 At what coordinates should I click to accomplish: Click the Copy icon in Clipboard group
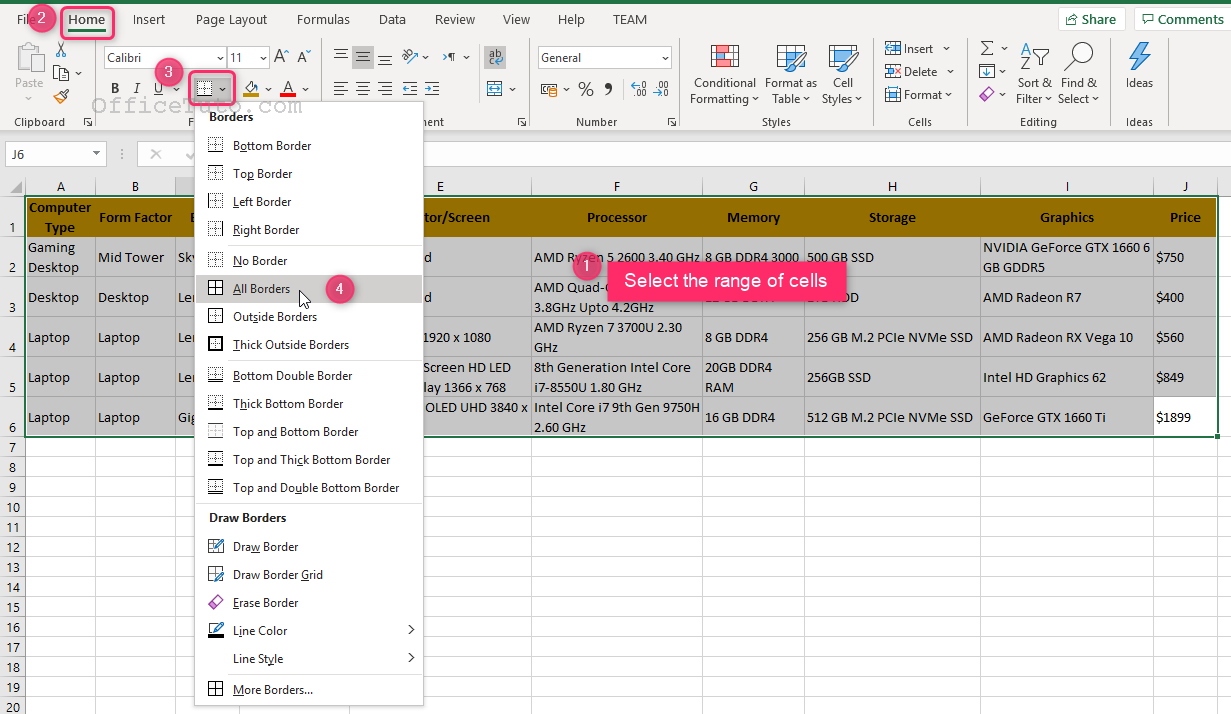(x=60, y=73)
